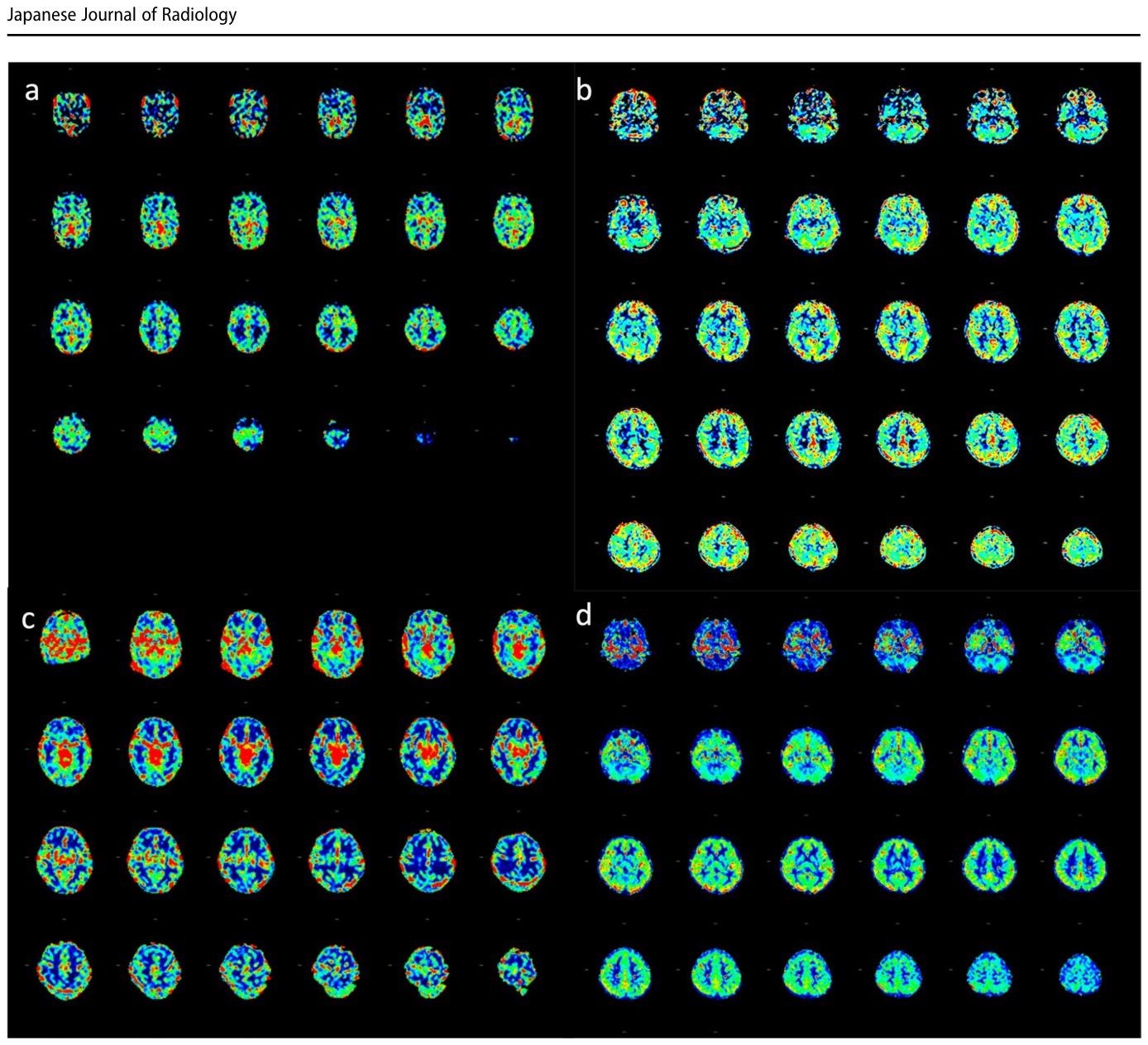This screenshot has width=1148, height=1045.
Task: Select last bottom-row slice in panel b
Action: coord(1082,548)
